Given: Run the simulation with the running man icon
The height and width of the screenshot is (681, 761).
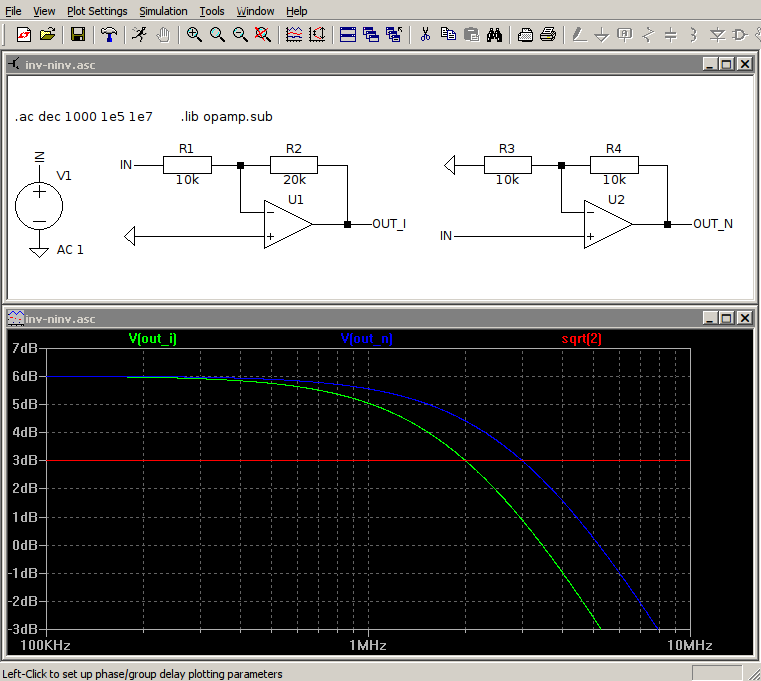Looking at the screenshot, I should pyautogui.click(x=139, y=34).
